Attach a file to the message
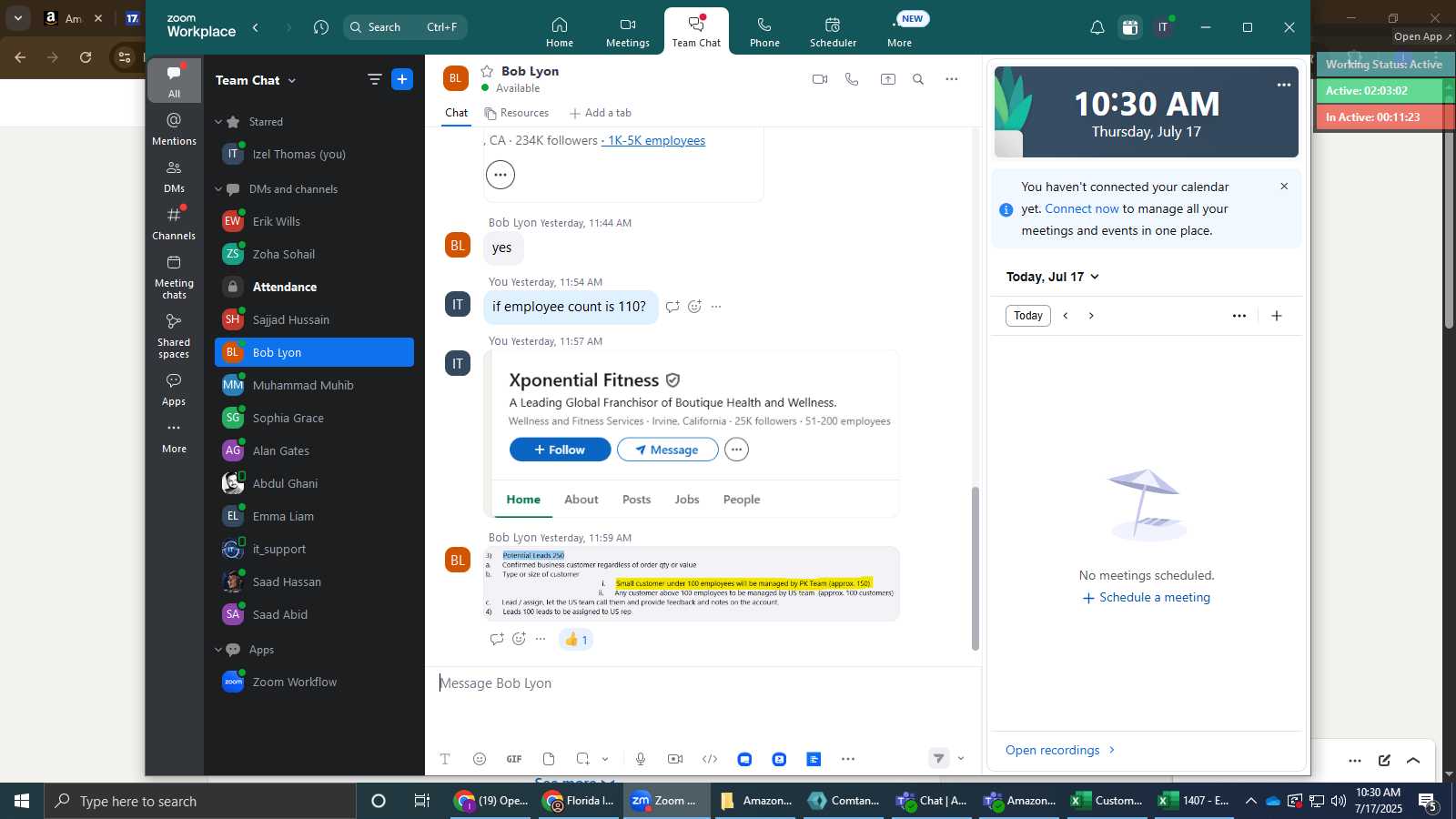The width and height of the screenshot is (1456, 819). pyautogui.click(x=549, y=759)
